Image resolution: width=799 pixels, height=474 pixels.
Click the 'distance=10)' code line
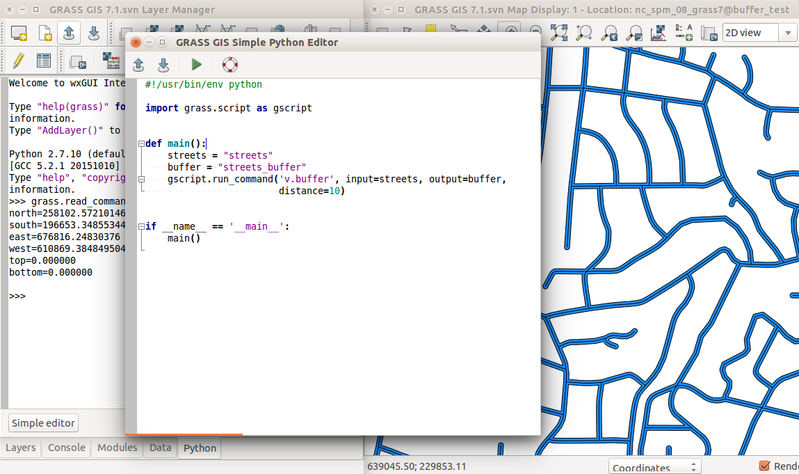pos(311,191)
